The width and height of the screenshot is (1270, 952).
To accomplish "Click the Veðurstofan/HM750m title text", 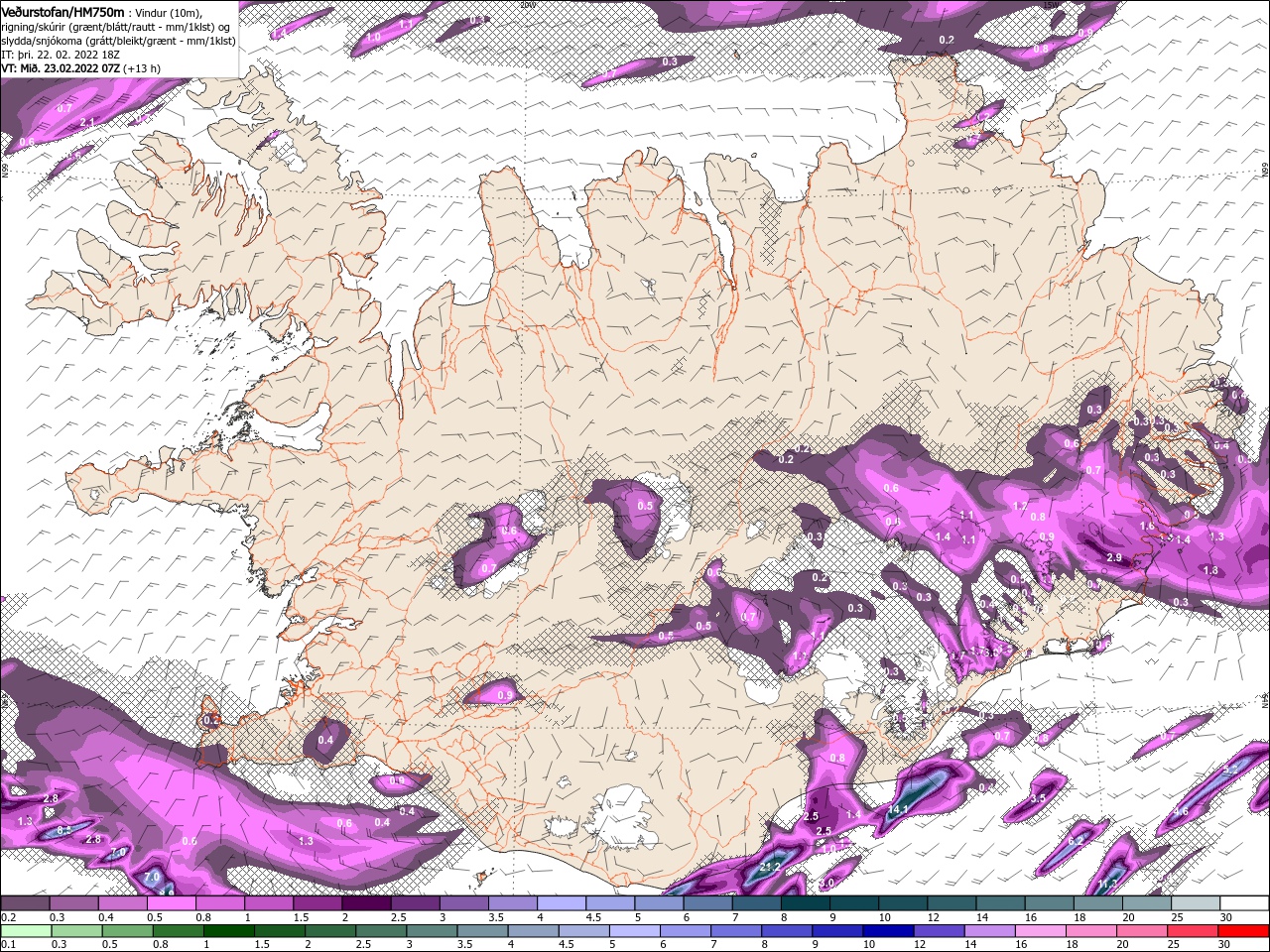I will (63, 12).
